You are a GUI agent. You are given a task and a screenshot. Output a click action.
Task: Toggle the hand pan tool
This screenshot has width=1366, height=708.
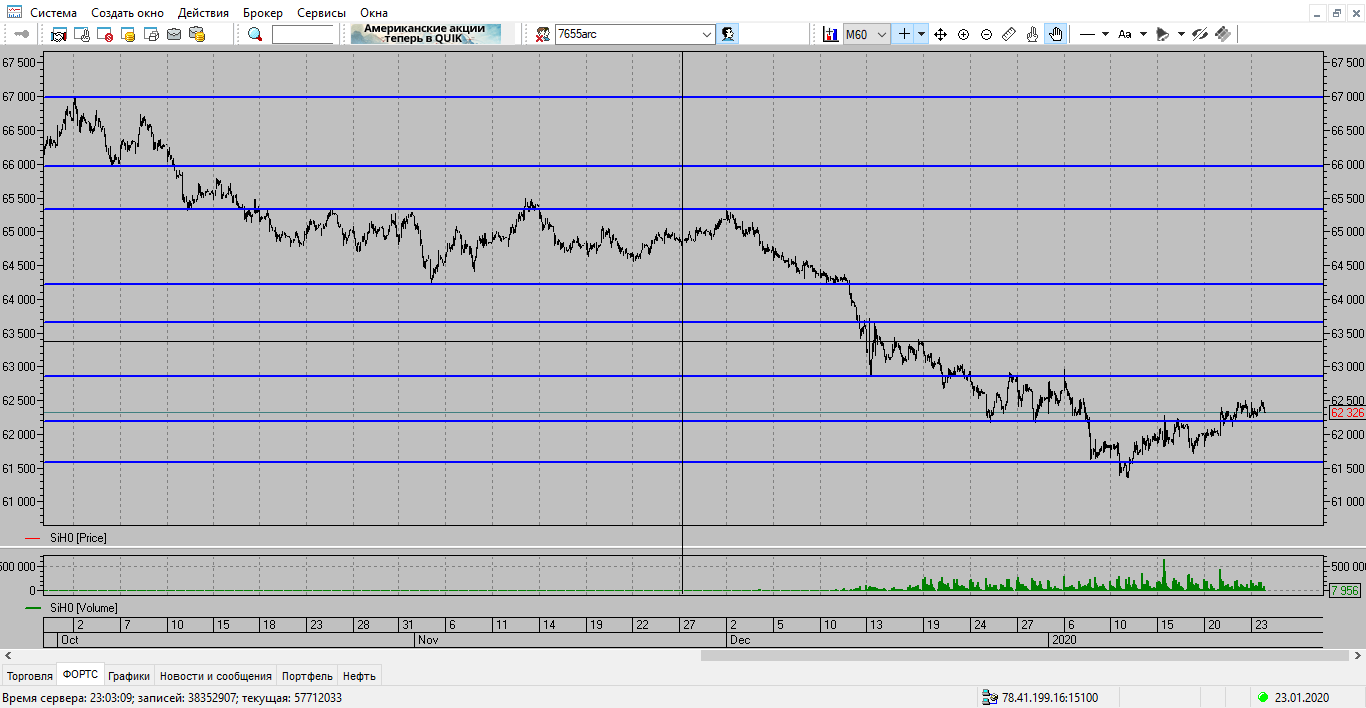pos(1056,34)
